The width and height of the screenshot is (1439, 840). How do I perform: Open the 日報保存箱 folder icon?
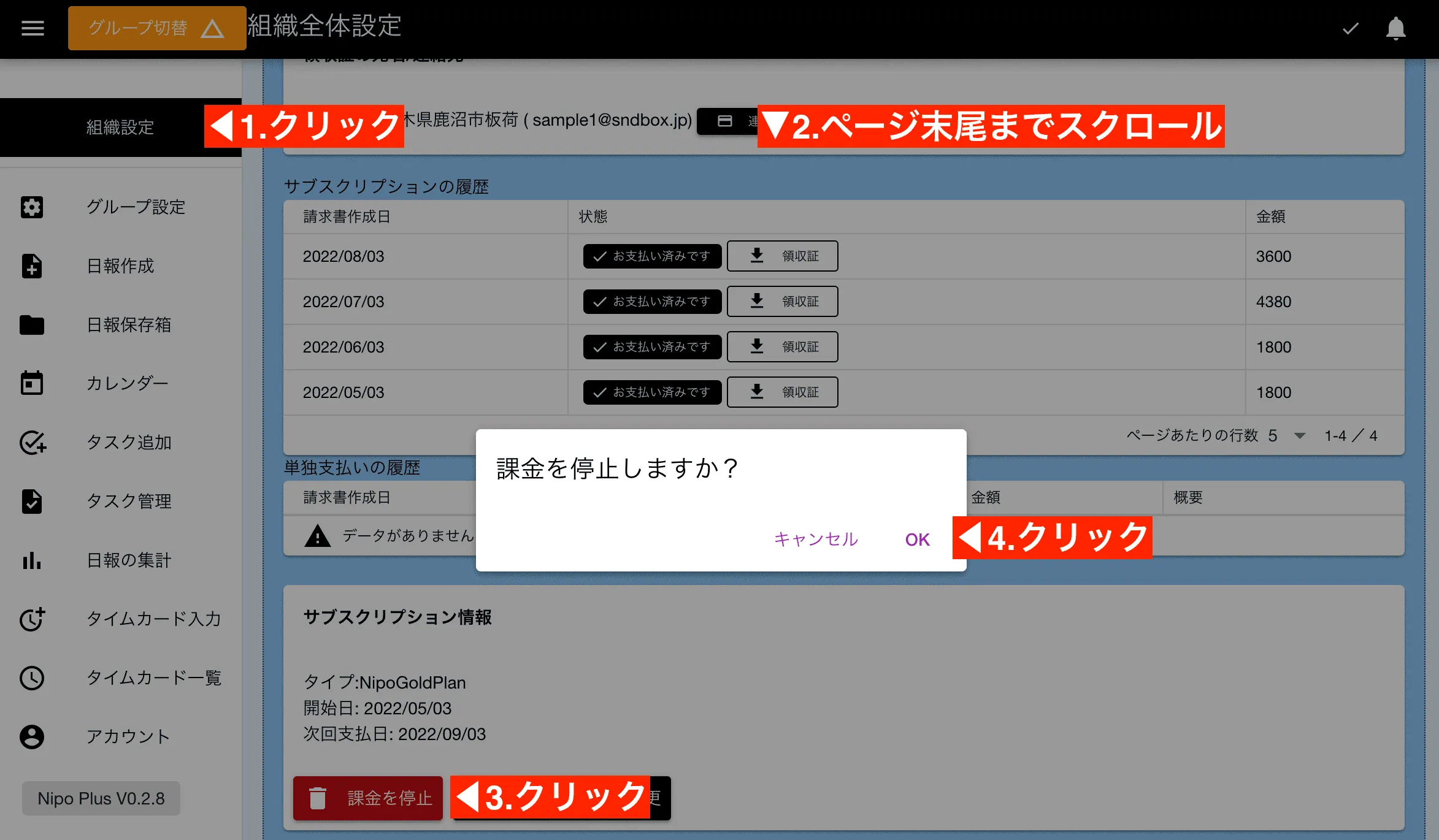(32, 325)
